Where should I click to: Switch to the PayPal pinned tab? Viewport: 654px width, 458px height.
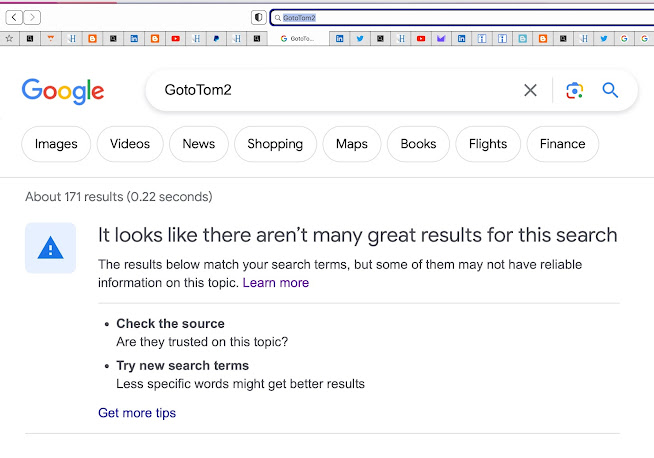tap(216, 39)
